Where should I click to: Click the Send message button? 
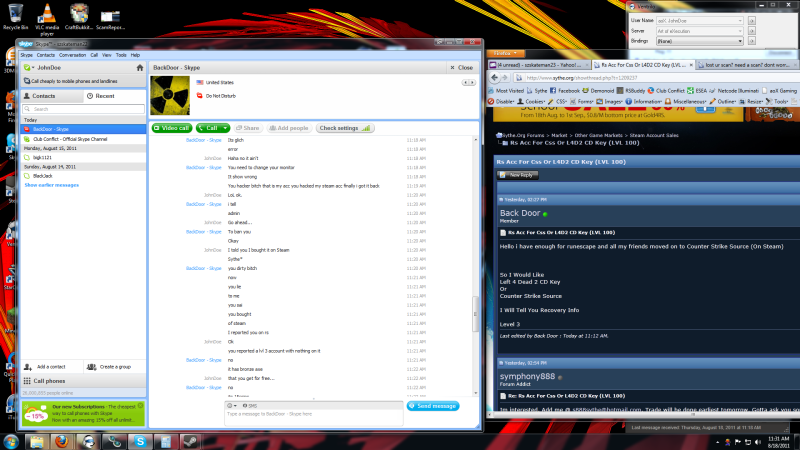[433, 406]
